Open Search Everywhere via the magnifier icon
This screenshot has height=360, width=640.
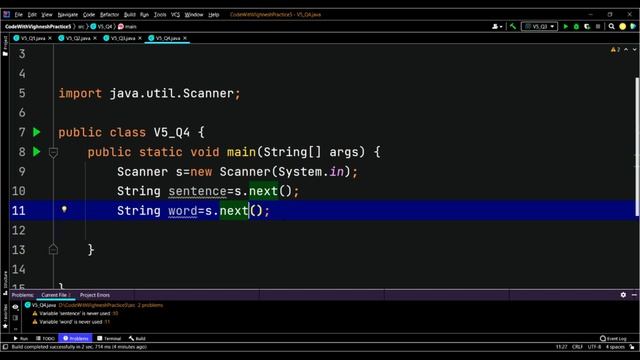tap(611, 27)
